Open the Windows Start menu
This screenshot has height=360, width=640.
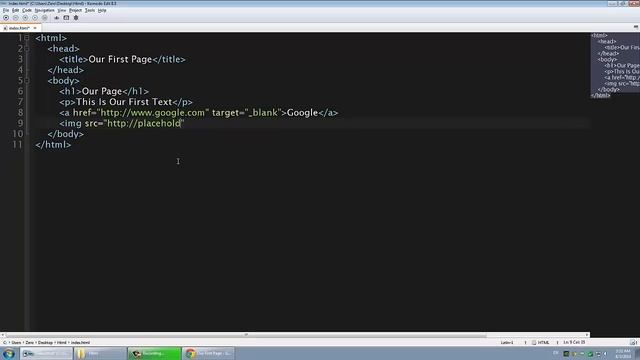pyautogui.click(x=9, y=353)
